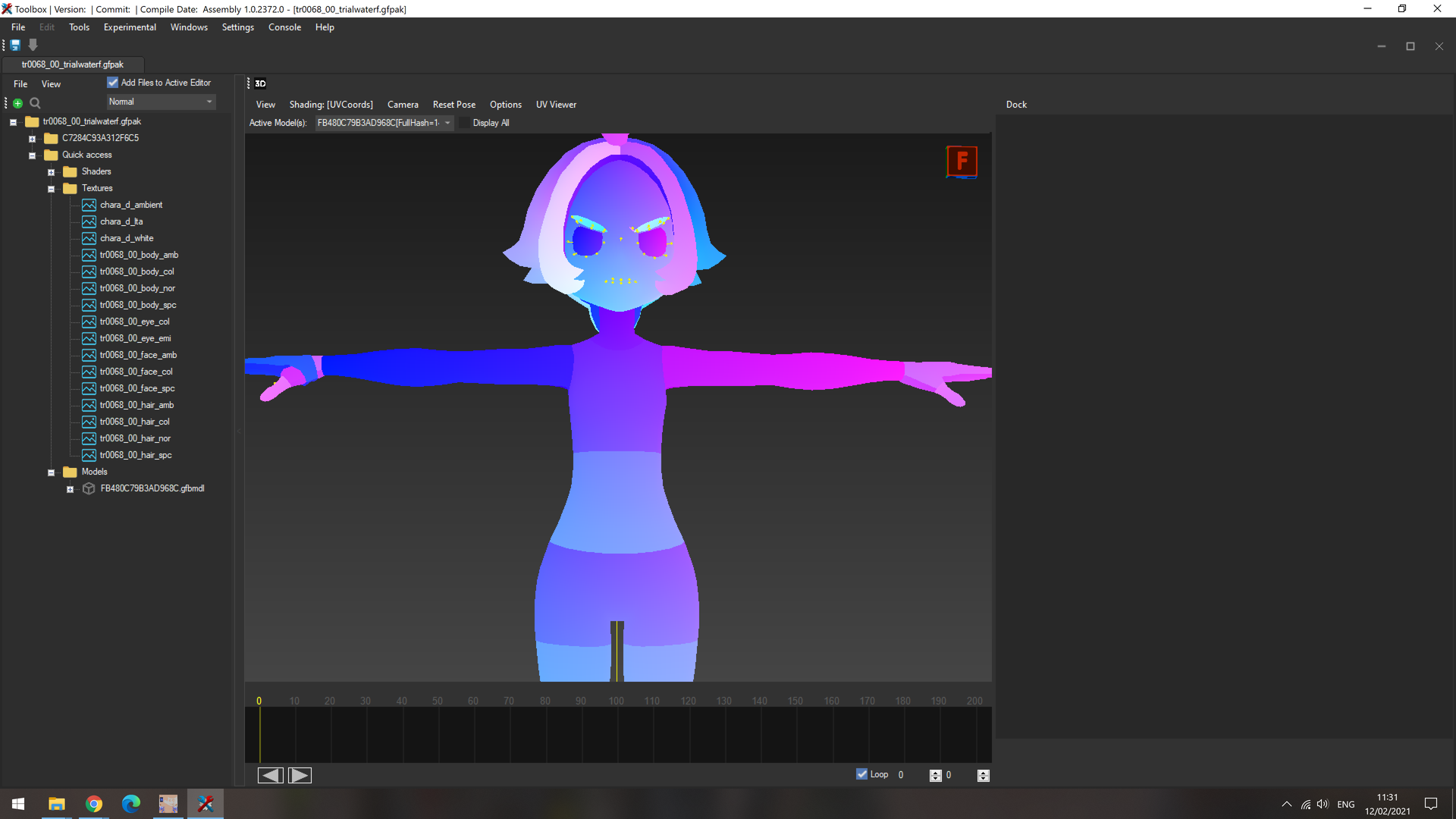The width and height of the screenshot is (1456, 819).
Task: Open the Console menu
Action: click(x=284, y=27)
